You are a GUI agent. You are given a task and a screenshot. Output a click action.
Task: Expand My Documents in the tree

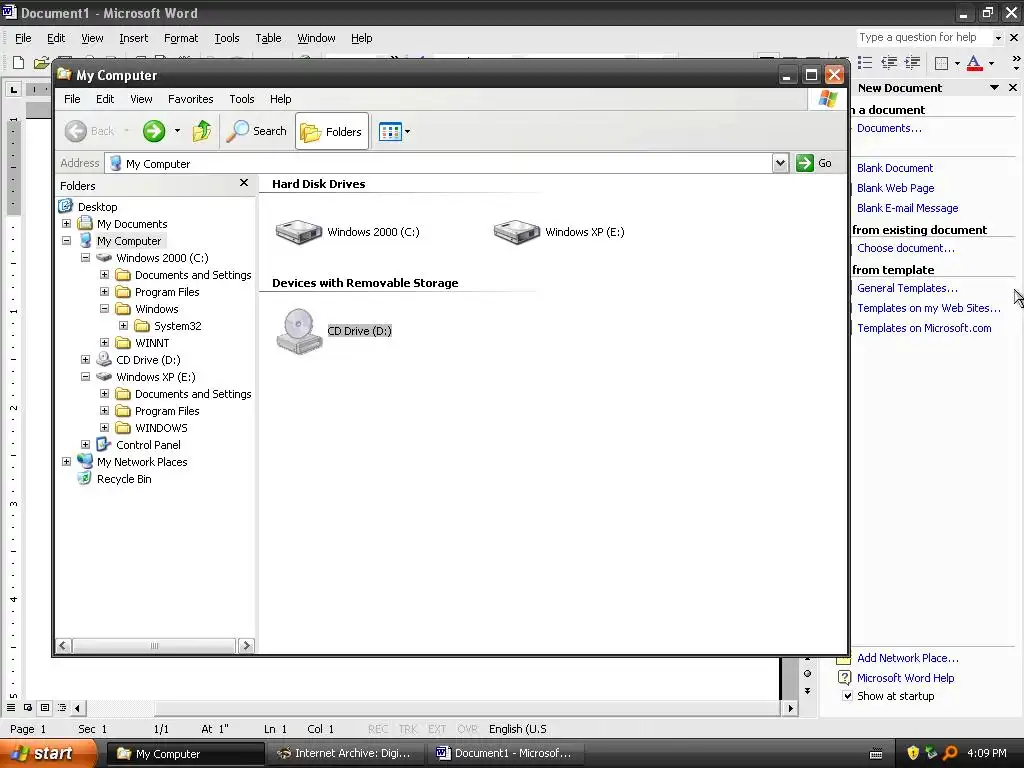pos(67,223)
